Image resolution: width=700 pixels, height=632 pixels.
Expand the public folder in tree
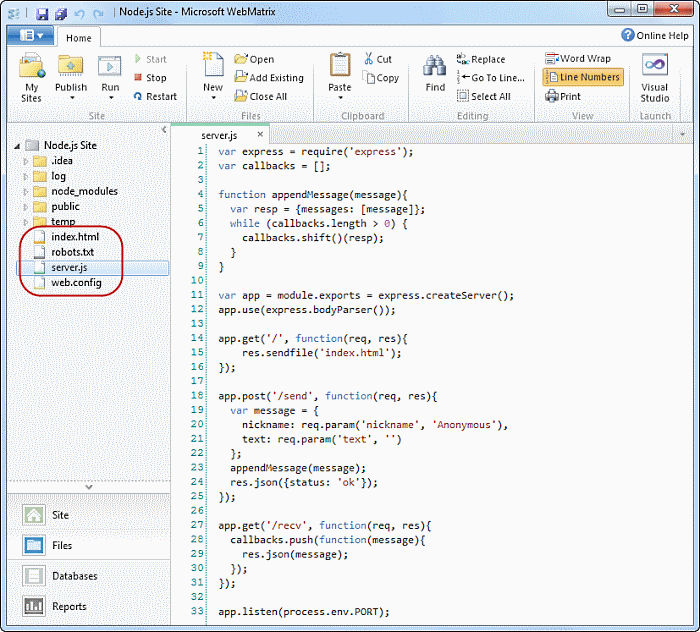coord(27,207)
